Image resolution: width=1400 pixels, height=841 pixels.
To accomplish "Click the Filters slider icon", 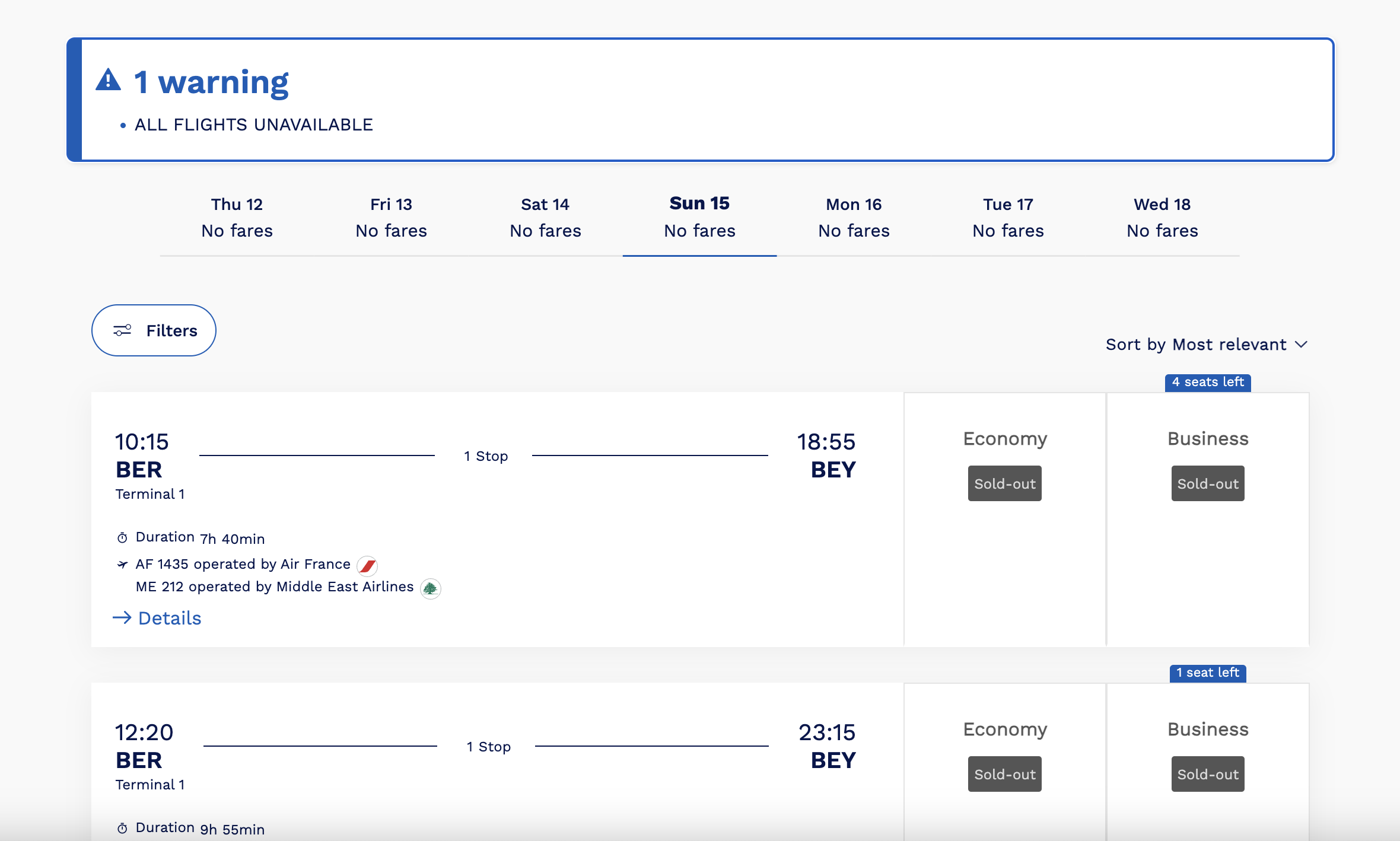I will (x=122, y=330).
